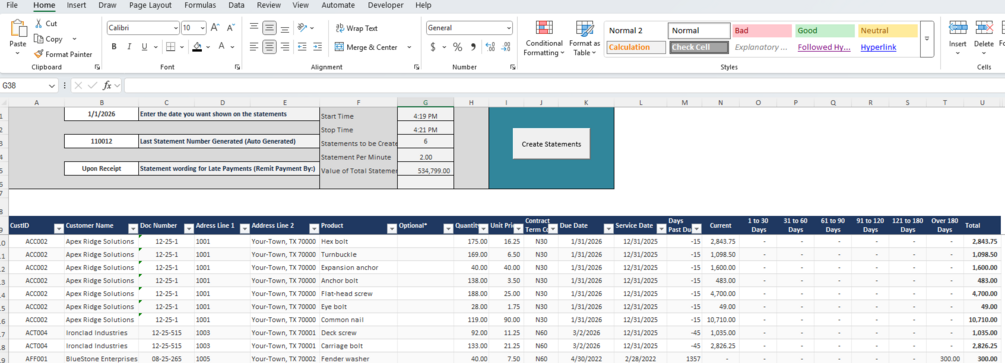This screenshot has height=363, width=1005.
Task: Apply the Bad cell style
Action: point(762,31)
